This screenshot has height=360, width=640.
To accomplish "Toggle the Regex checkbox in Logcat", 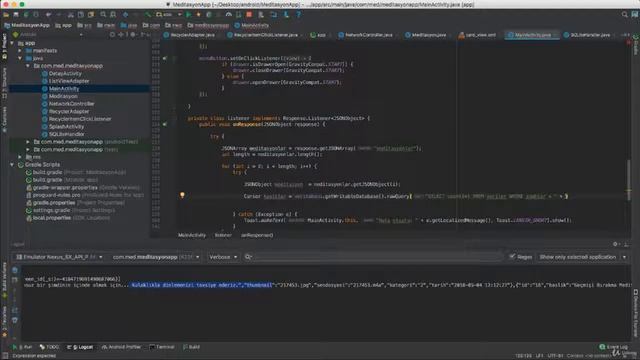I will 512,257.
